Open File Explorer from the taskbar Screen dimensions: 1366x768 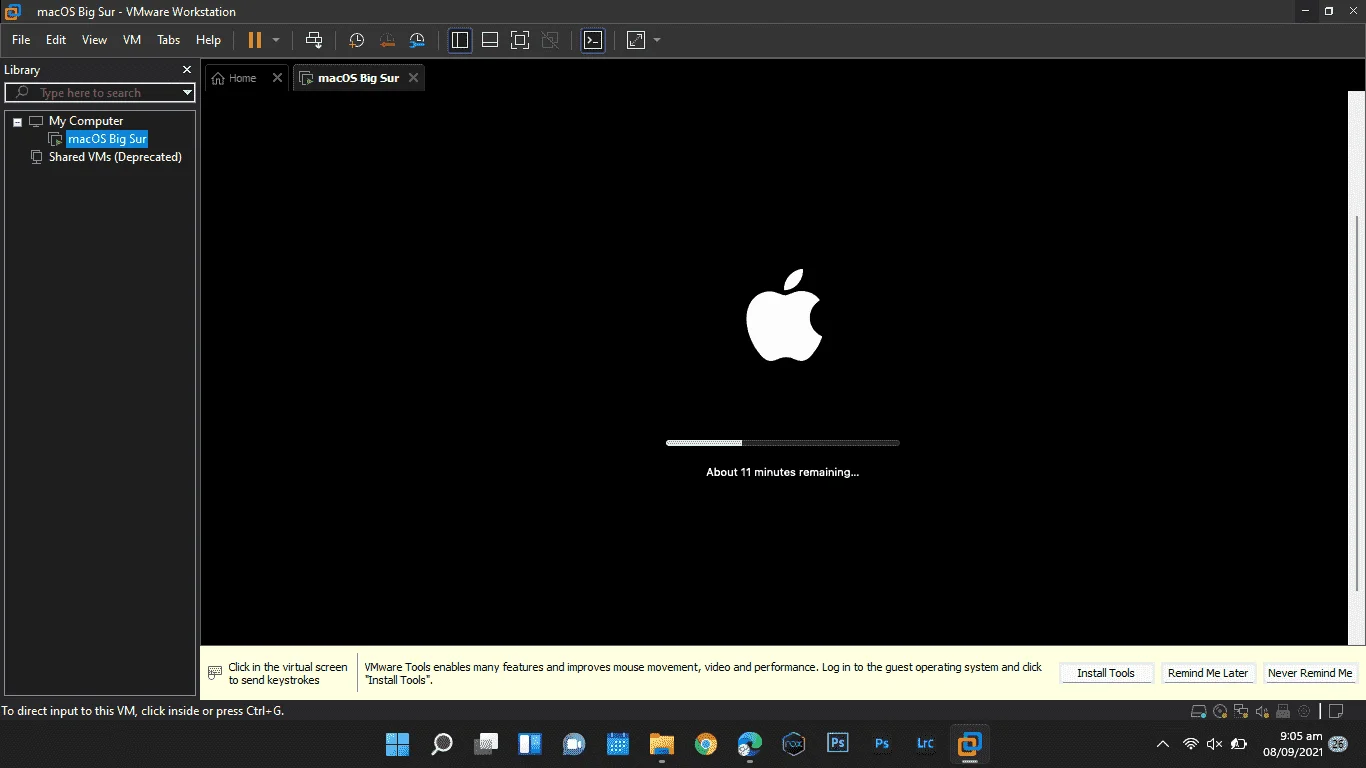[662, 744]
